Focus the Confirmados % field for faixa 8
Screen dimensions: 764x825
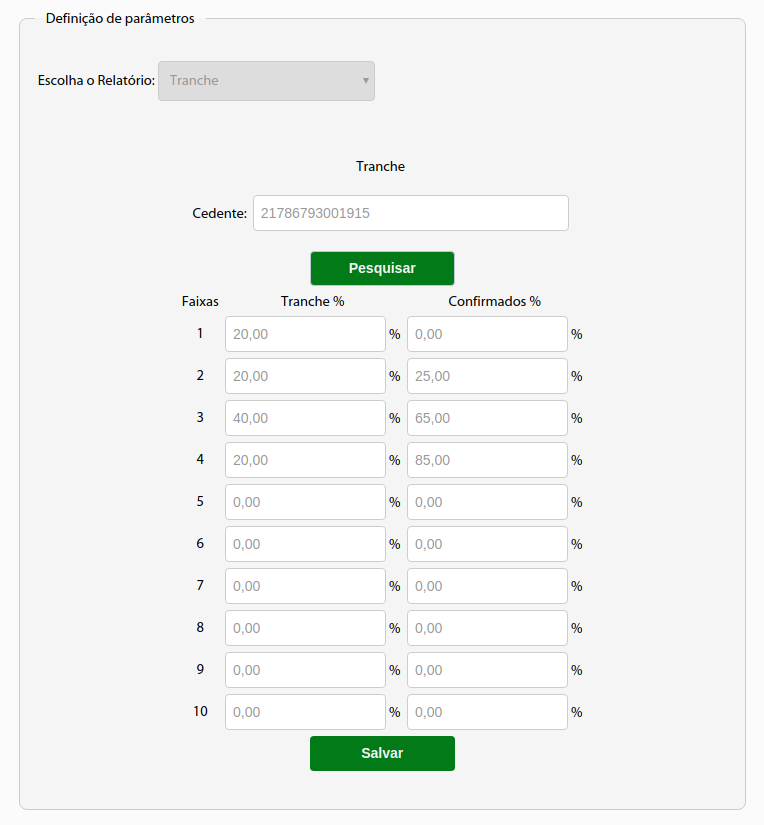click(487, 628)
